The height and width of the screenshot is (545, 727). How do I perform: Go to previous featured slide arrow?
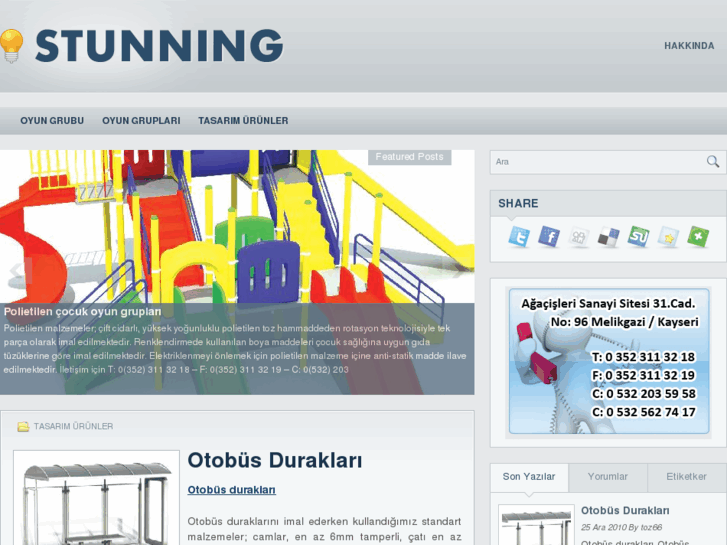[21, 270]
